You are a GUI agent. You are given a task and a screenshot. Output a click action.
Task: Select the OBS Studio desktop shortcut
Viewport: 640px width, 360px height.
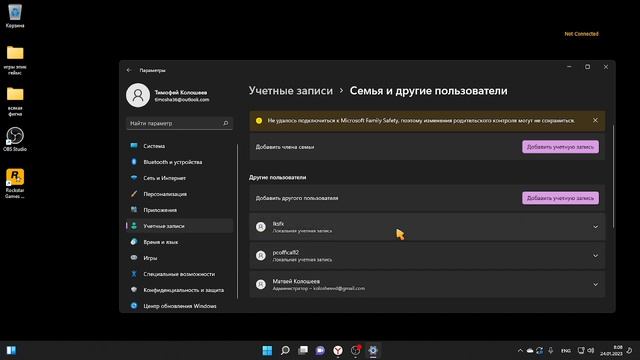click(x=15, y=139)
